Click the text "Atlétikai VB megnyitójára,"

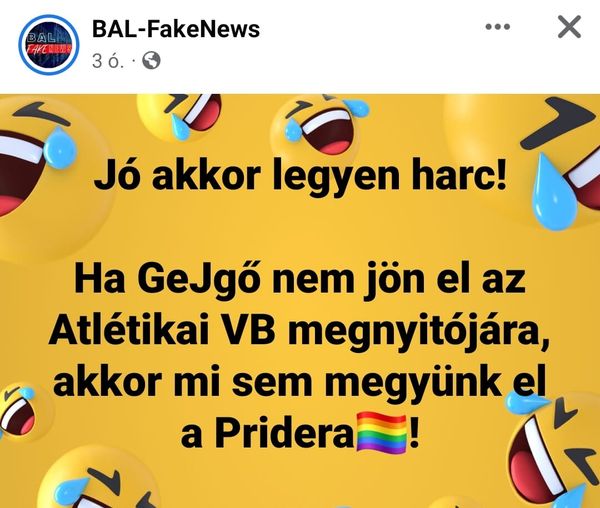pyautogui.click(x=300, y=330)
